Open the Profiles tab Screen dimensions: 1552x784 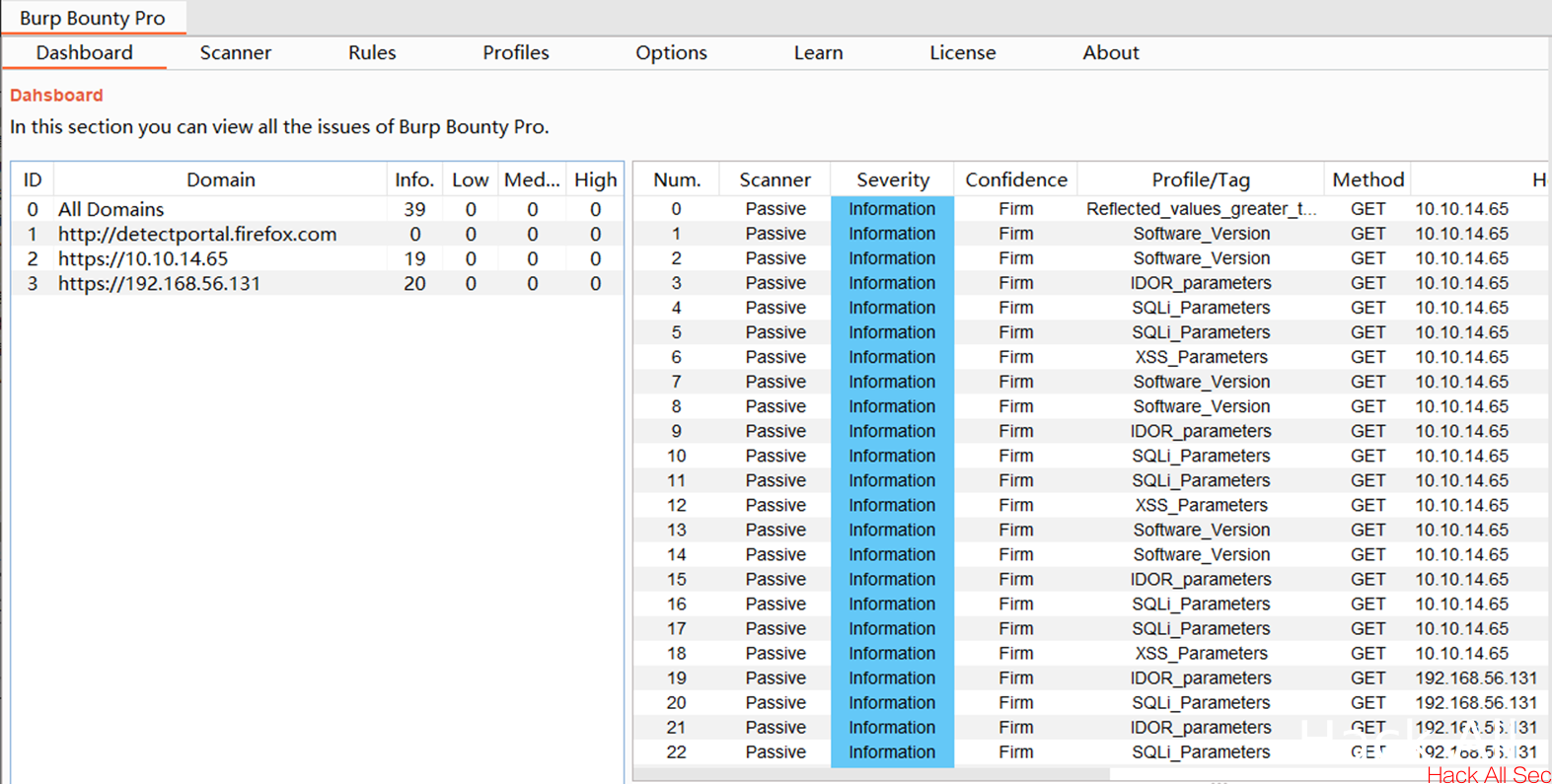click(x=516, y=53)
